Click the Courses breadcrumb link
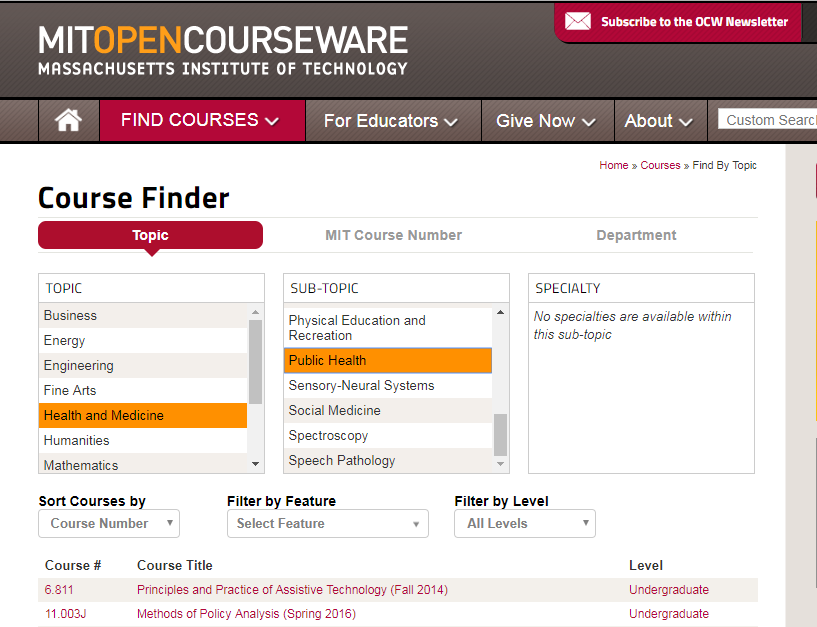This screenshot has height=627, width=817. [660, 165]
